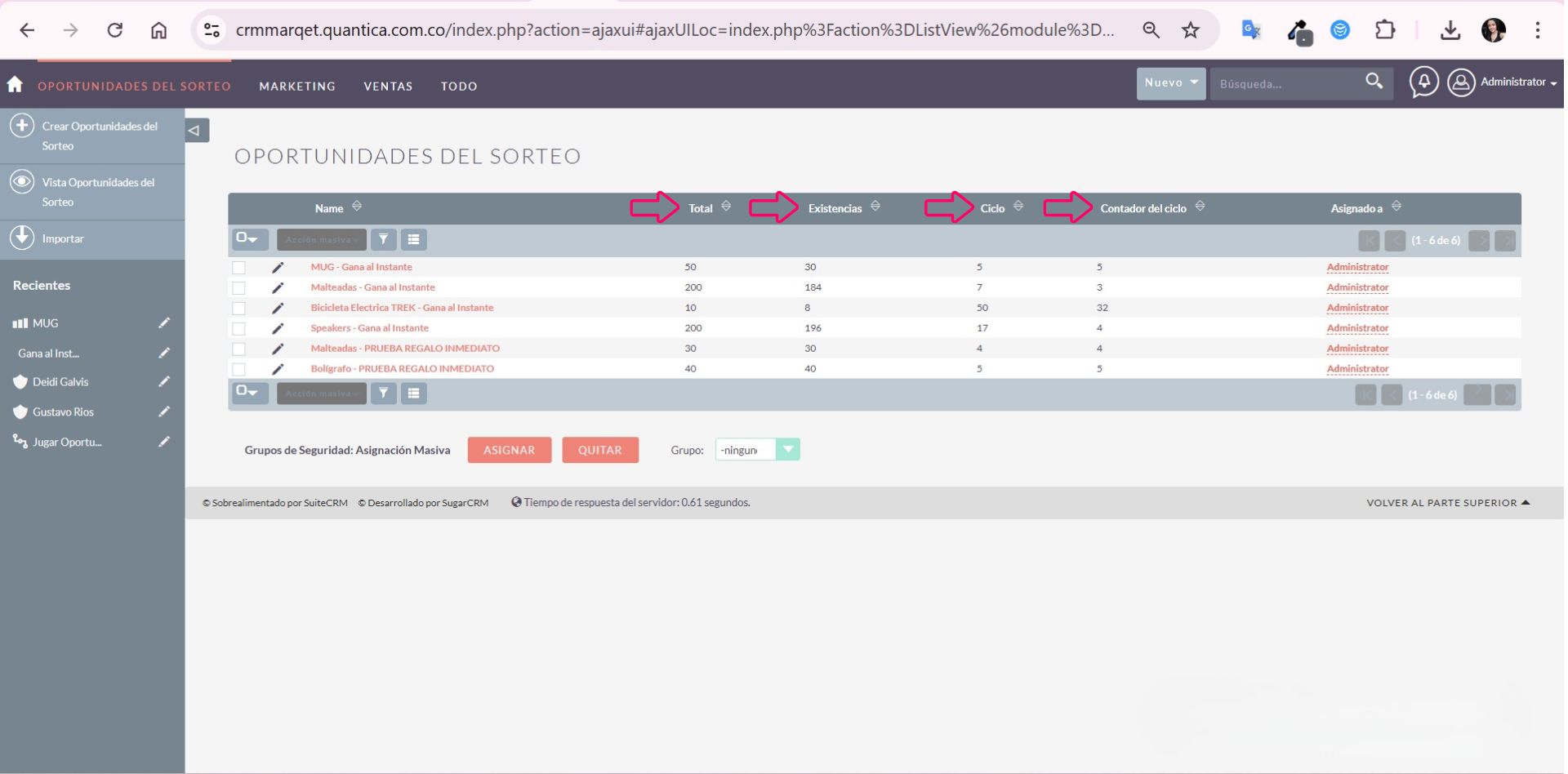Check the Speakers - Gana al Instante row

point(238,329)
